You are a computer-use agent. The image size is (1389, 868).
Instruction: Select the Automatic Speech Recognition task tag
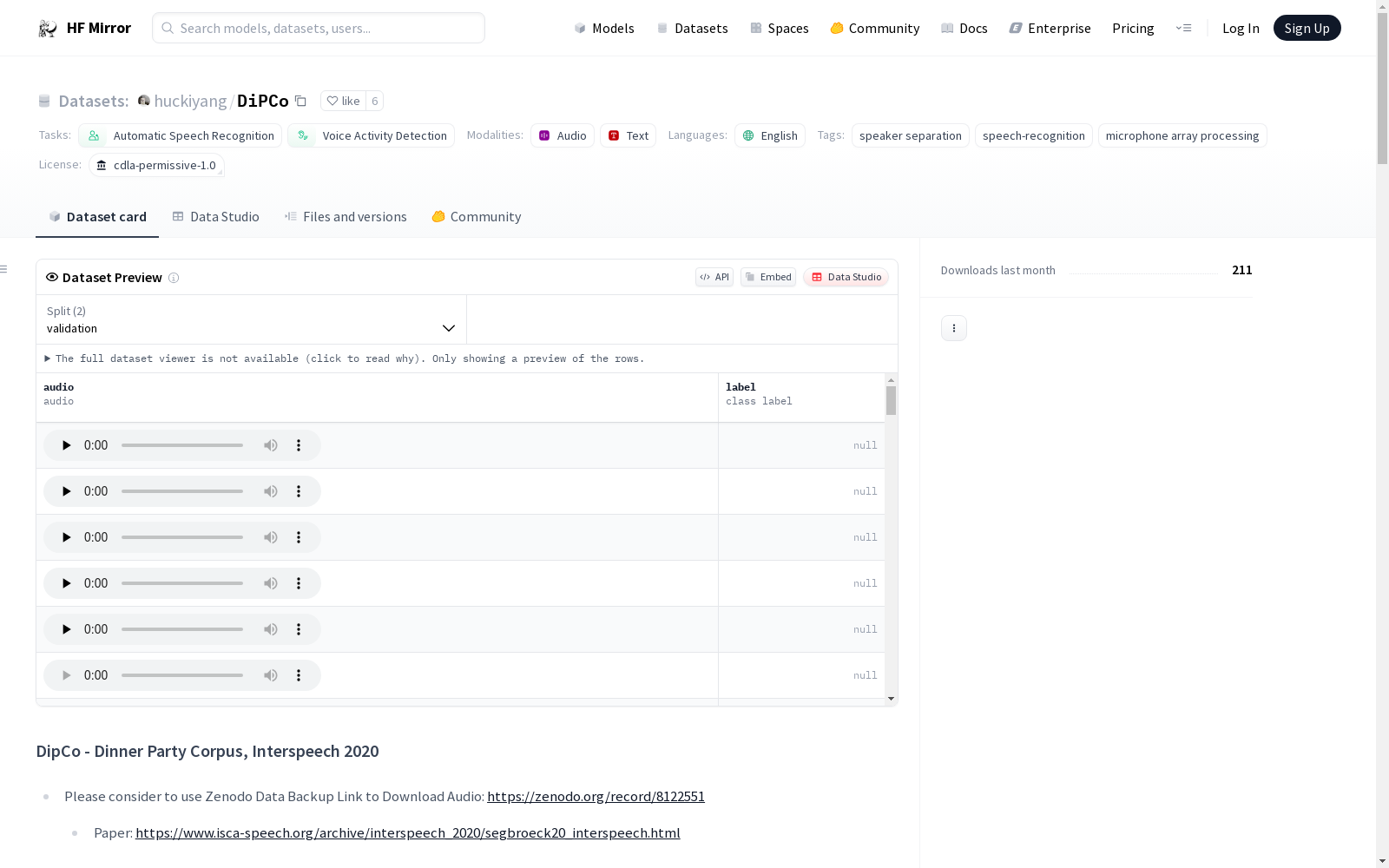click(181, 135)
